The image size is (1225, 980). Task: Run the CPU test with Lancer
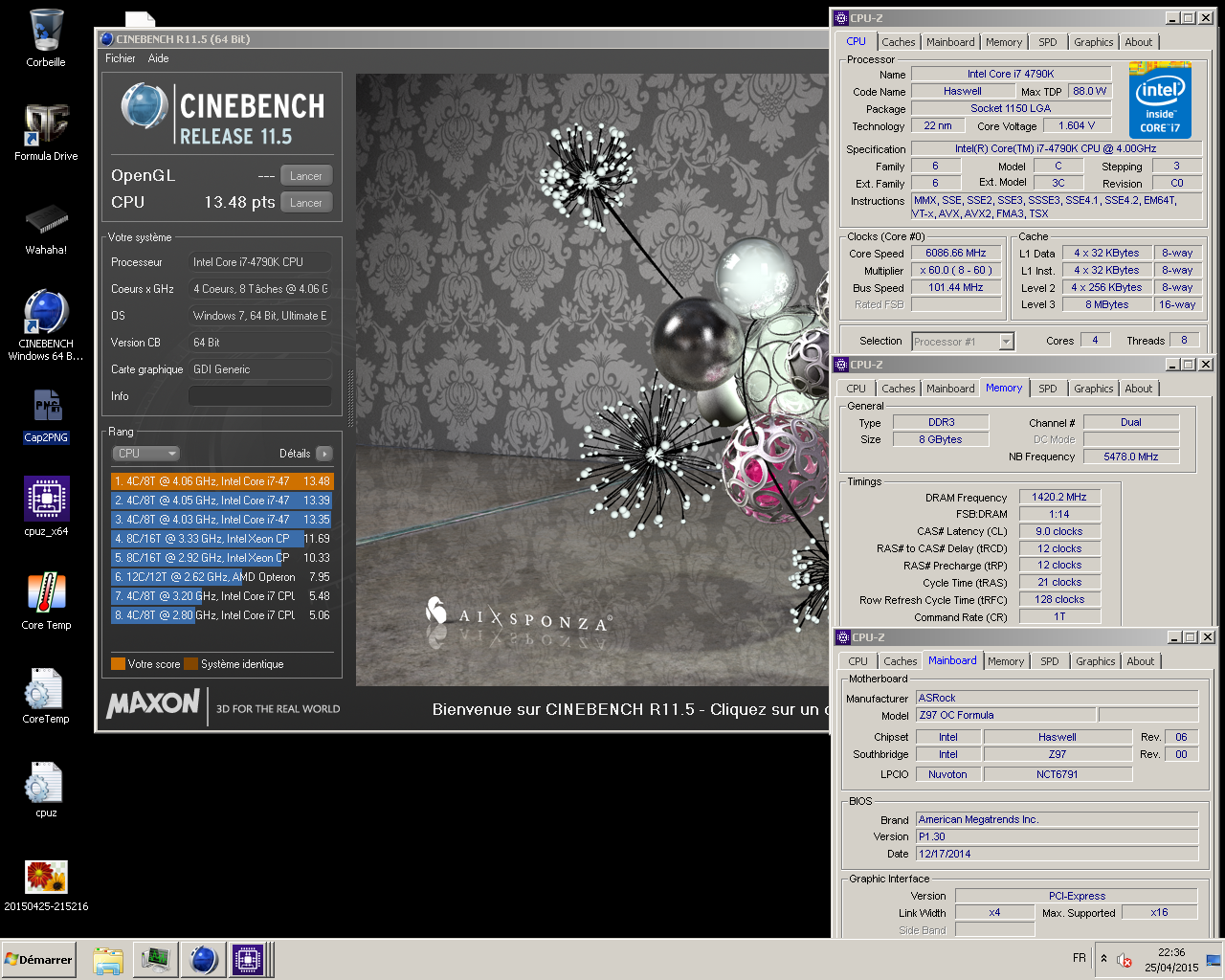(306, 202)
